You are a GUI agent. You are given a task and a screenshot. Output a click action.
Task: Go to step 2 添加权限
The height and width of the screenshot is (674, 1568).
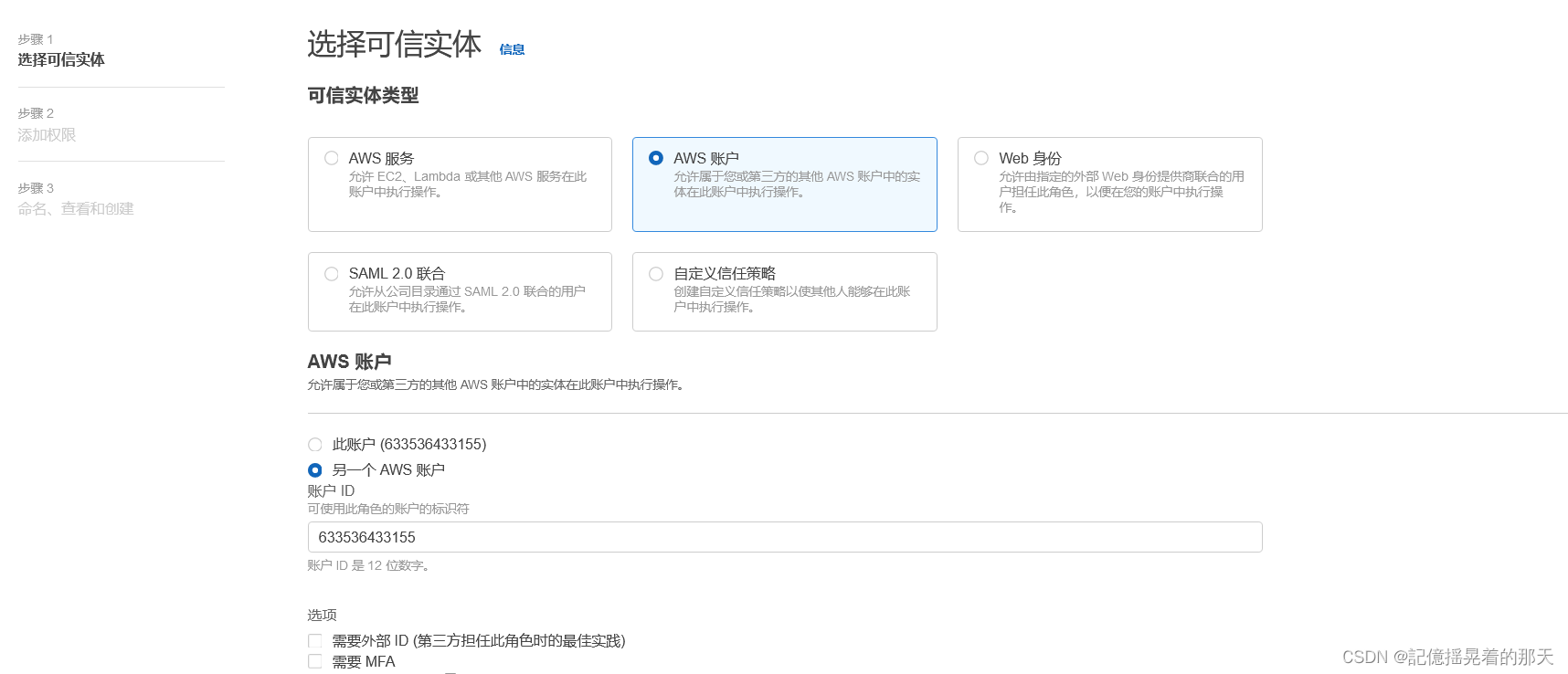tap(47, 134)
